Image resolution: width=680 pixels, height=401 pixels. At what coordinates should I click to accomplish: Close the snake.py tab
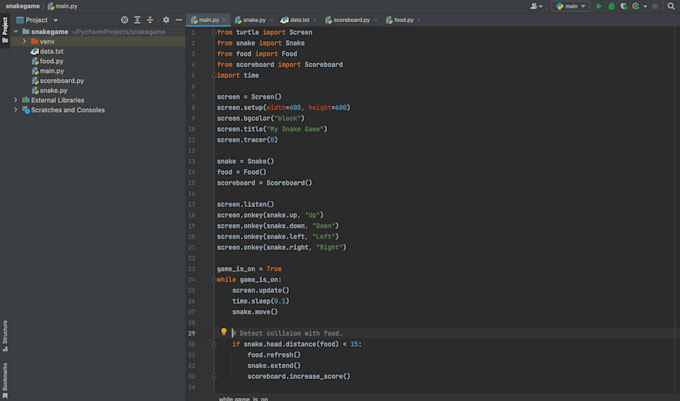pos(271,20)
